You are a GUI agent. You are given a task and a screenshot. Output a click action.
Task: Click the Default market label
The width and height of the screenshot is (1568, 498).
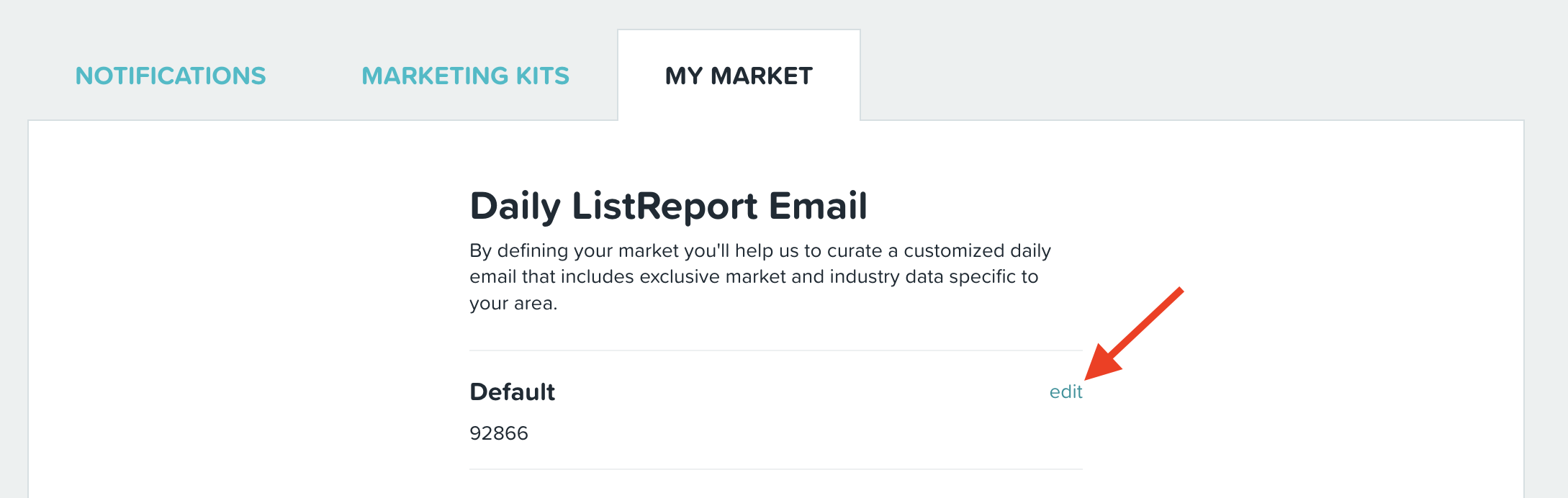pos(512,391)
